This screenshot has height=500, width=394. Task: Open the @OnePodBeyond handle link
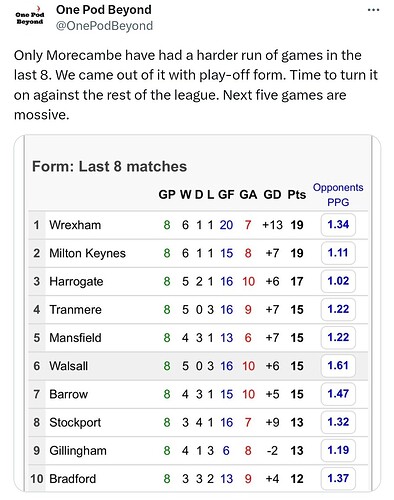coord(104,26)
